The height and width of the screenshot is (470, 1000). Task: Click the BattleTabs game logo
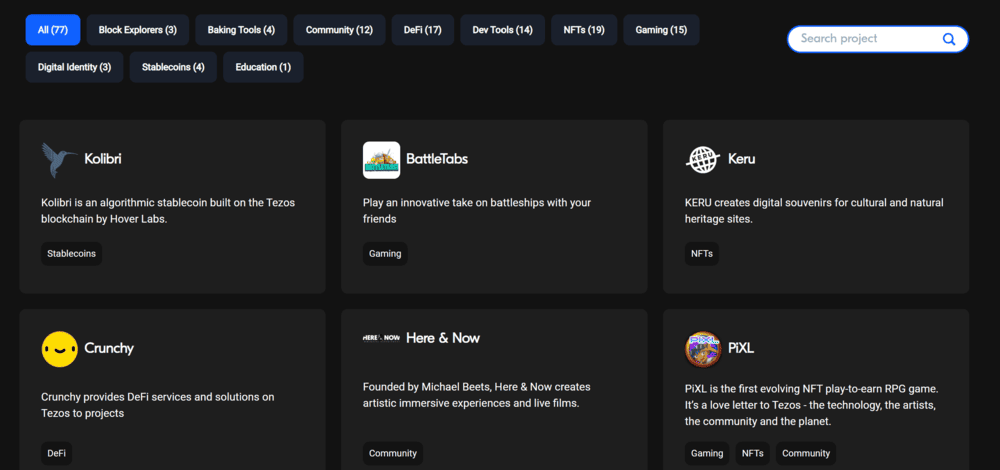[x=381, y=159]
